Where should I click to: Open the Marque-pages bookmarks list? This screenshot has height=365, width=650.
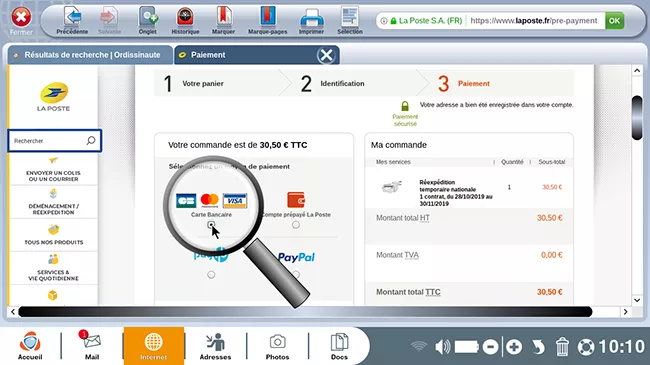(267, 21)
